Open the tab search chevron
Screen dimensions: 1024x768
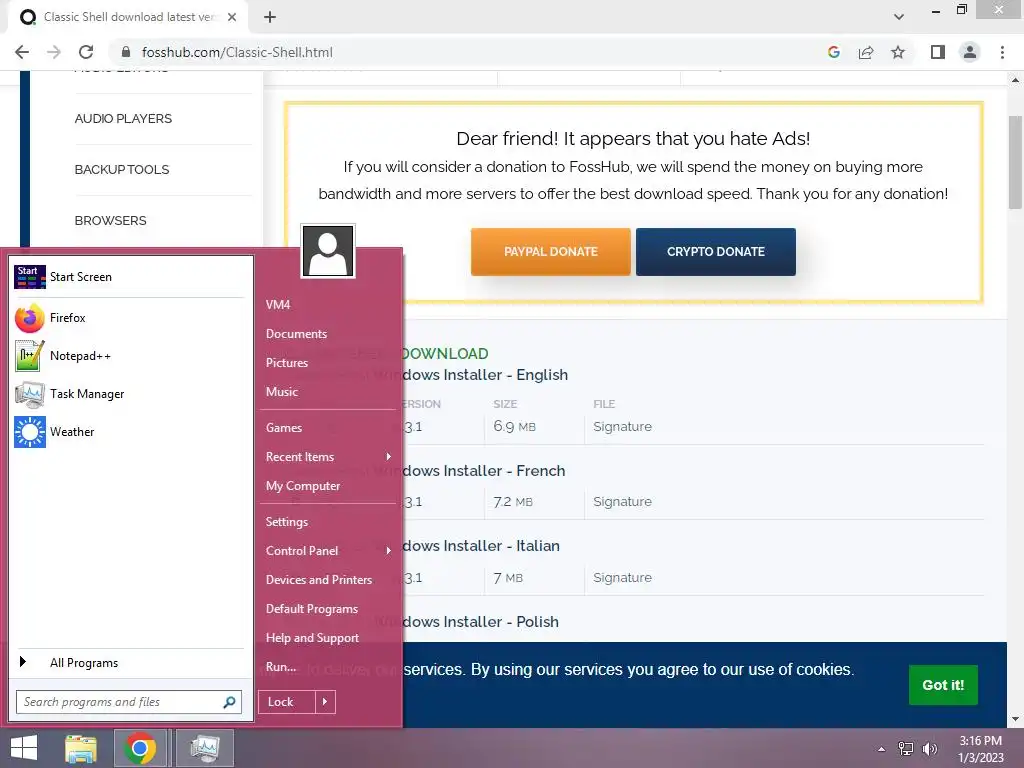coord(899,17)
